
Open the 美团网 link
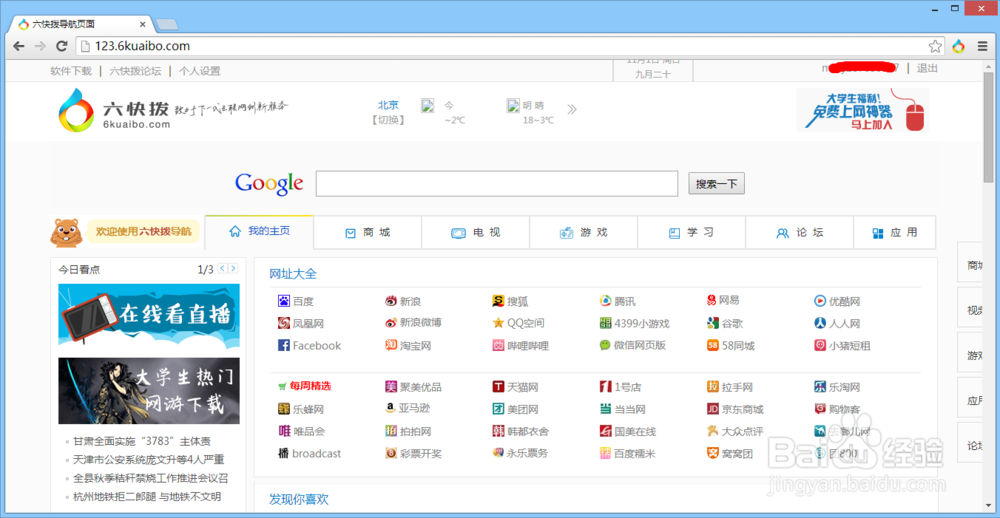pyautogui.click(x=523, y=410)
